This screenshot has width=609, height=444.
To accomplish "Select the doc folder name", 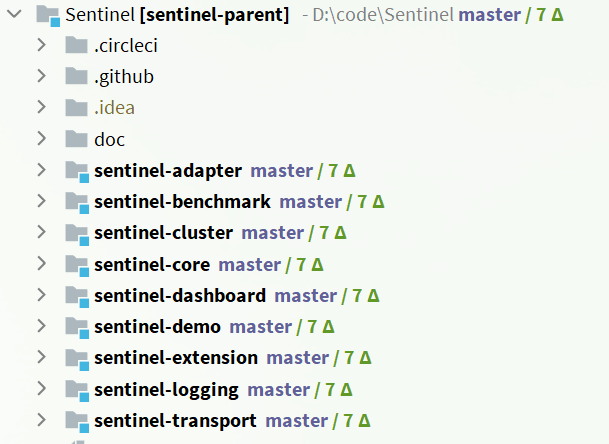I will [109, 140].
